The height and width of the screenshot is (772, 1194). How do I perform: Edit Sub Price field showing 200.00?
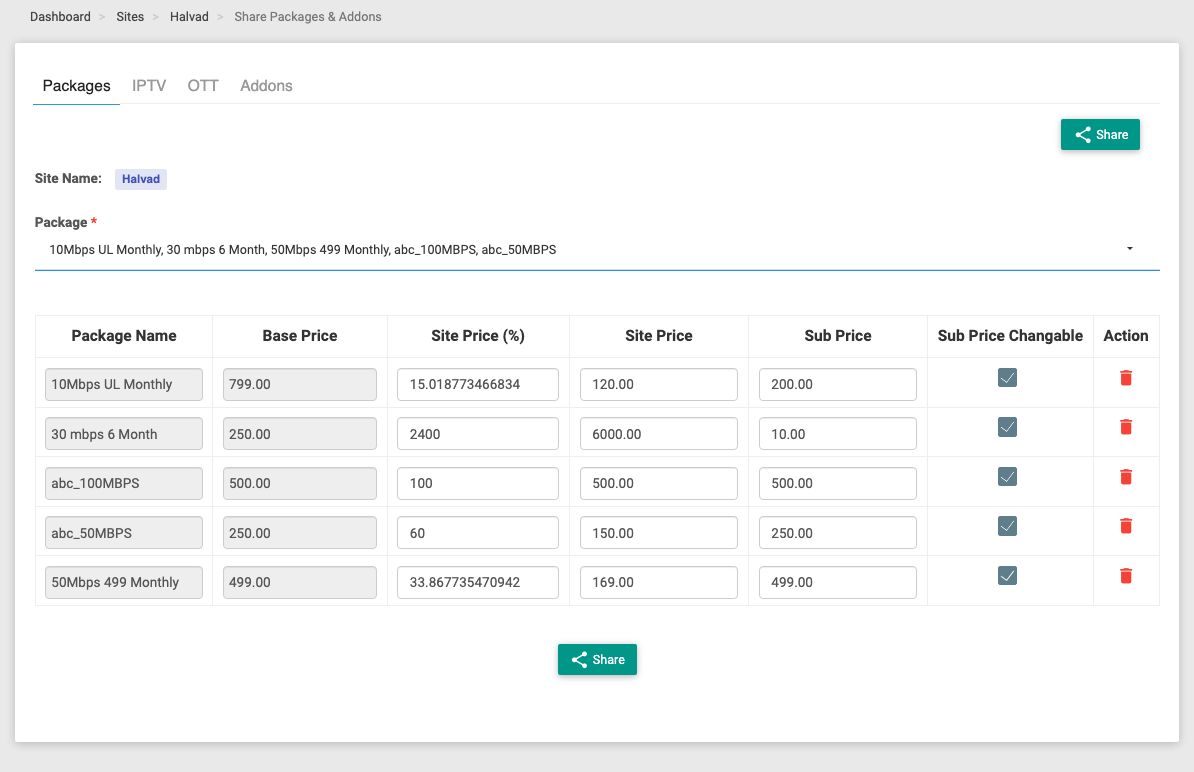pyautogui.click(x=838, y=384)
